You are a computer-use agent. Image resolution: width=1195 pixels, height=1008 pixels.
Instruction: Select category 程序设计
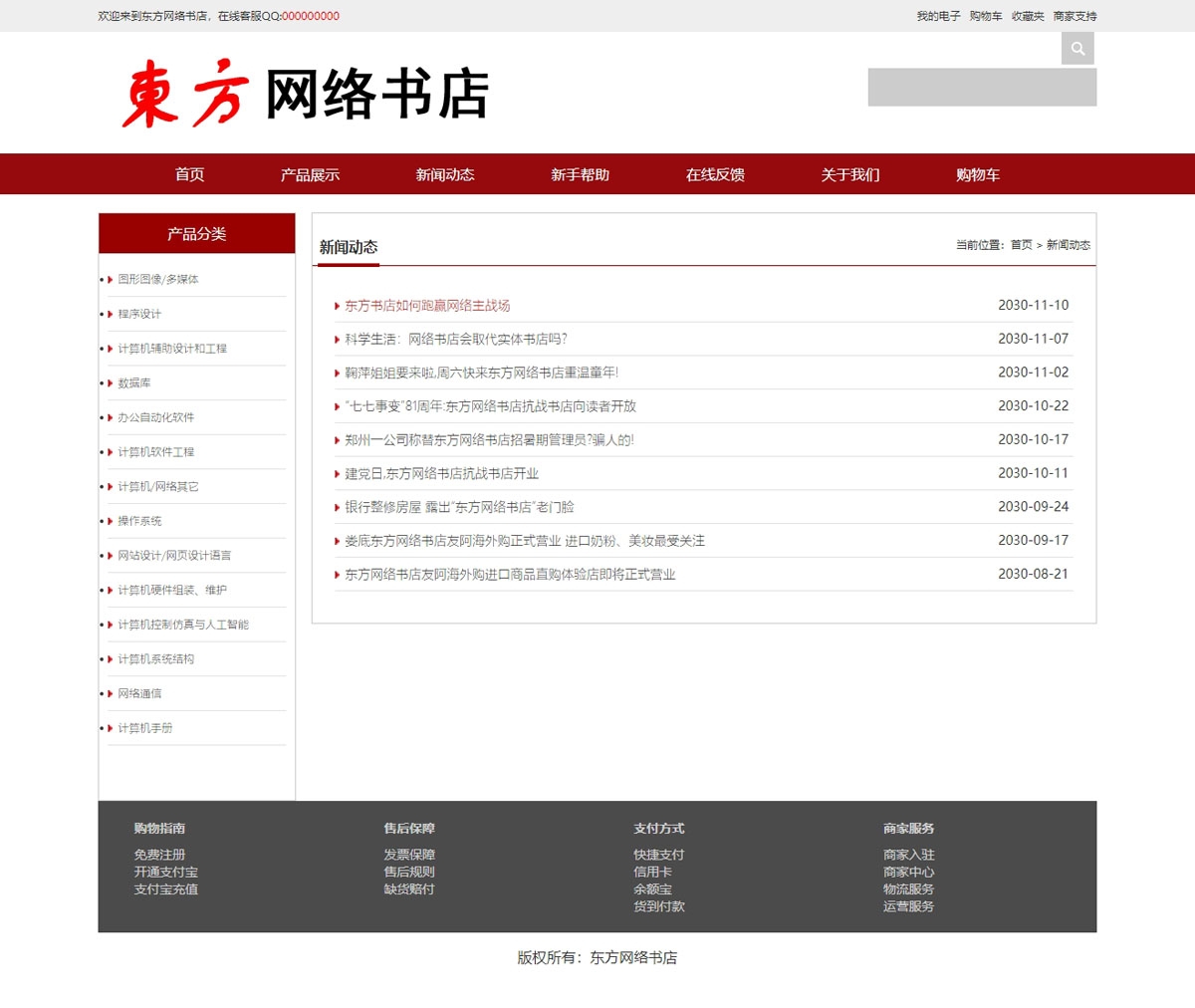139,314
